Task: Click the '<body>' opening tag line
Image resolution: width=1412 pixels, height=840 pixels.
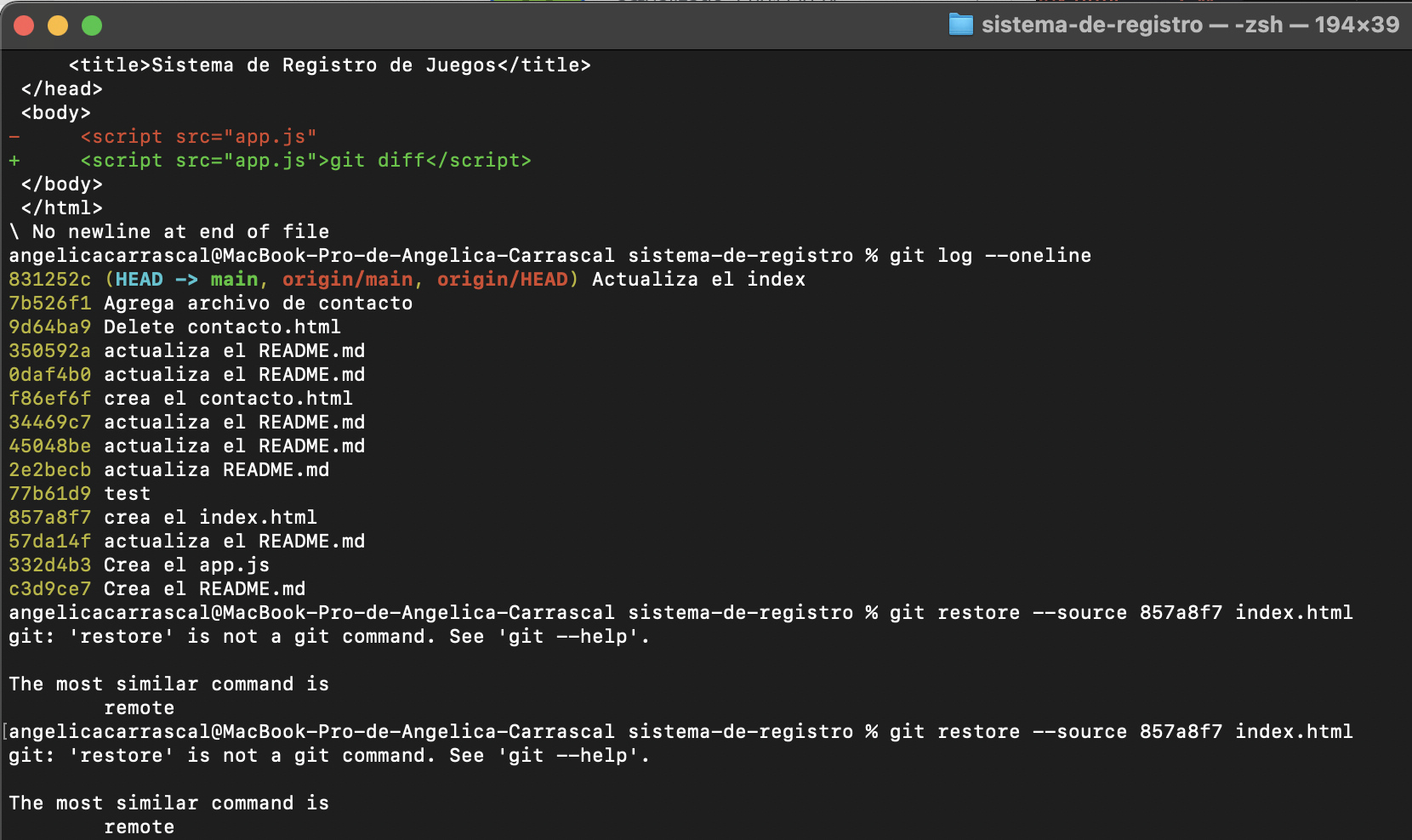Action: click(x=55, y=113)
